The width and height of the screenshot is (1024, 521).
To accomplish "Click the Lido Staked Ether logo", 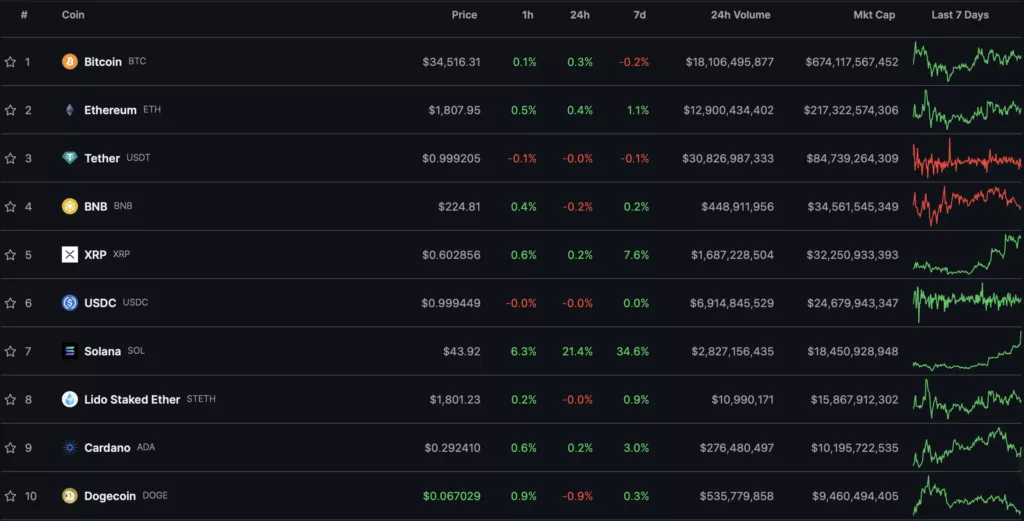I will click(70, 400).
